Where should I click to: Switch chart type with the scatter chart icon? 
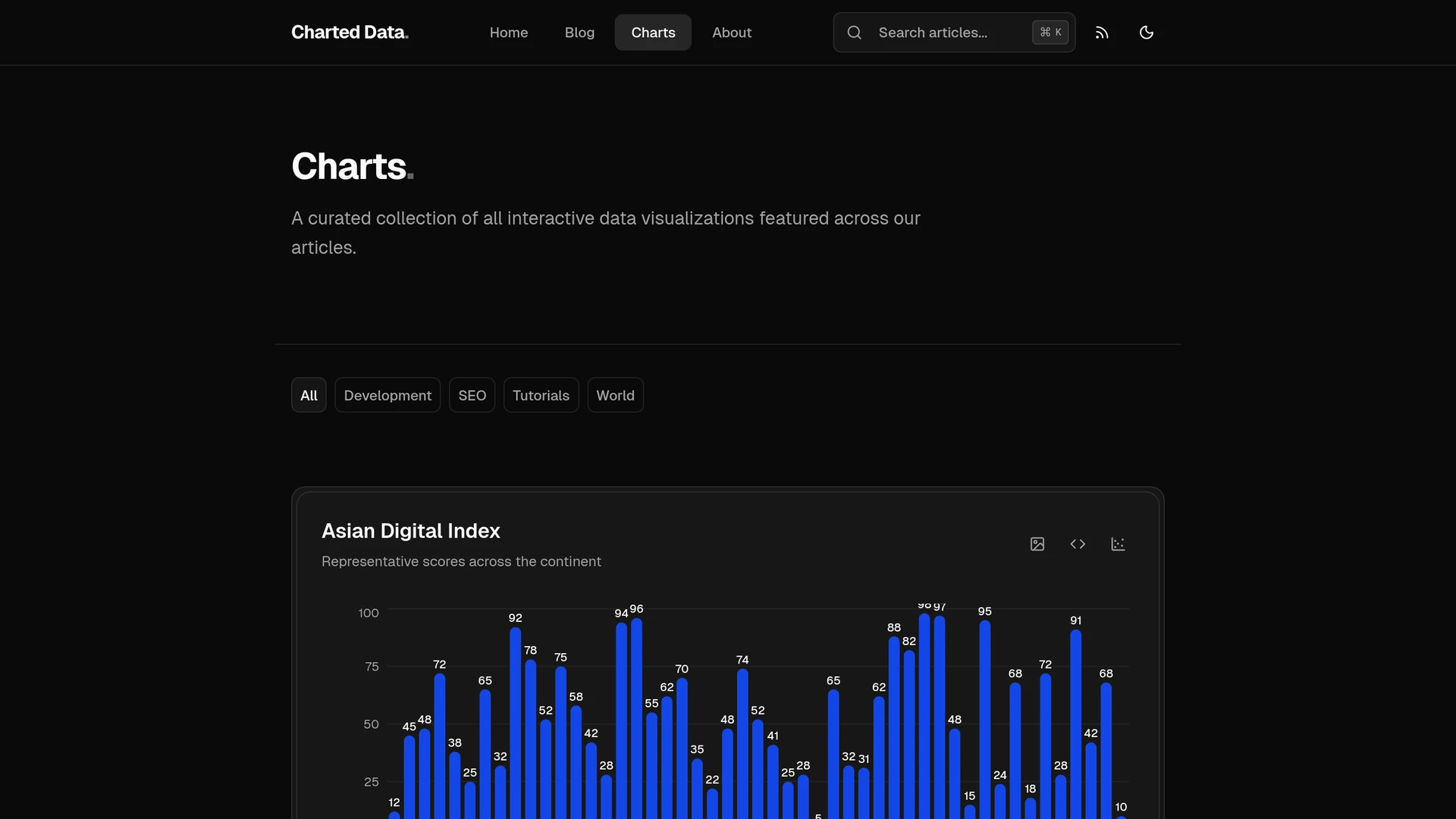click(x=1118, y=544)
